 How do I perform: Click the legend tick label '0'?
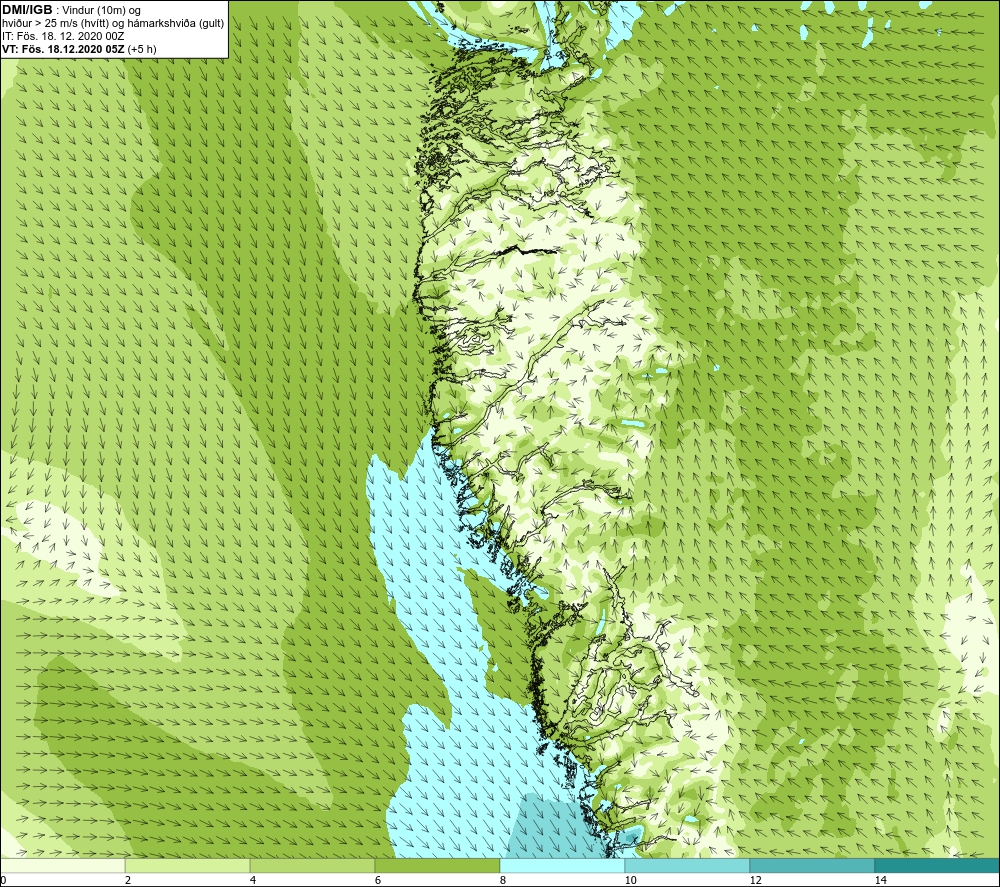(3, 880)
